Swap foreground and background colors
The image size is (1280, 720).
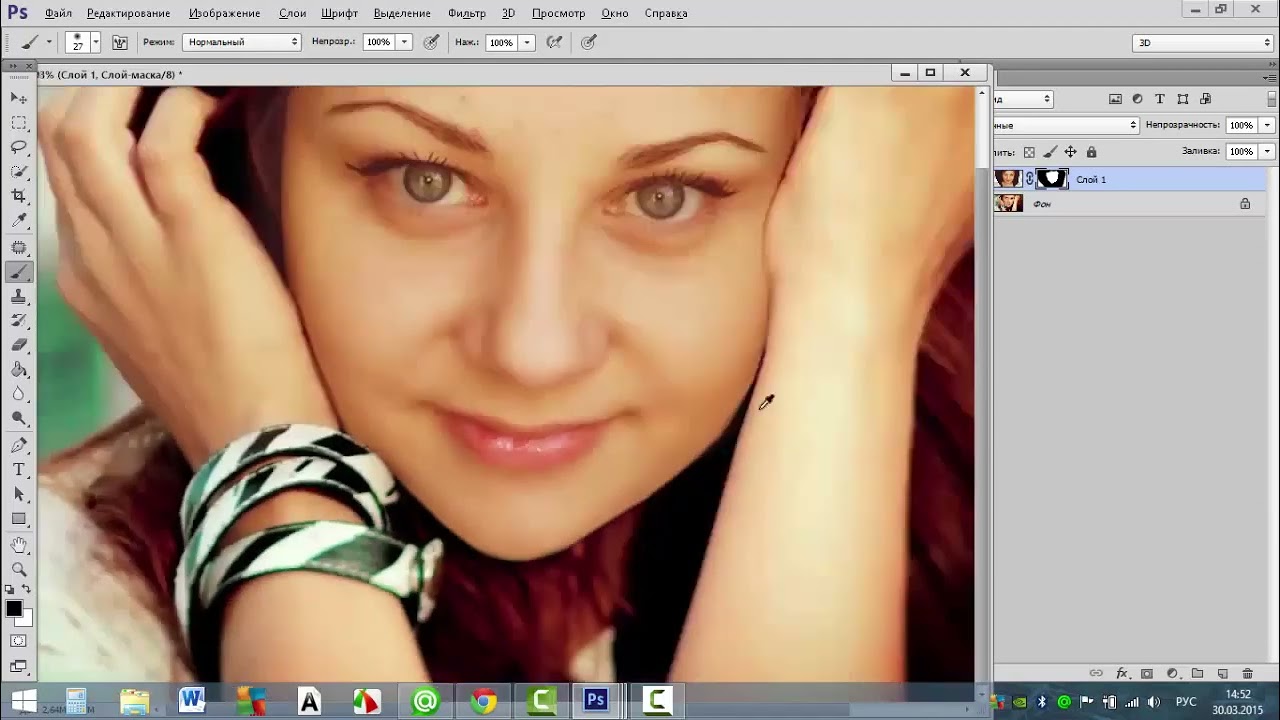click(x=27, y=591)
